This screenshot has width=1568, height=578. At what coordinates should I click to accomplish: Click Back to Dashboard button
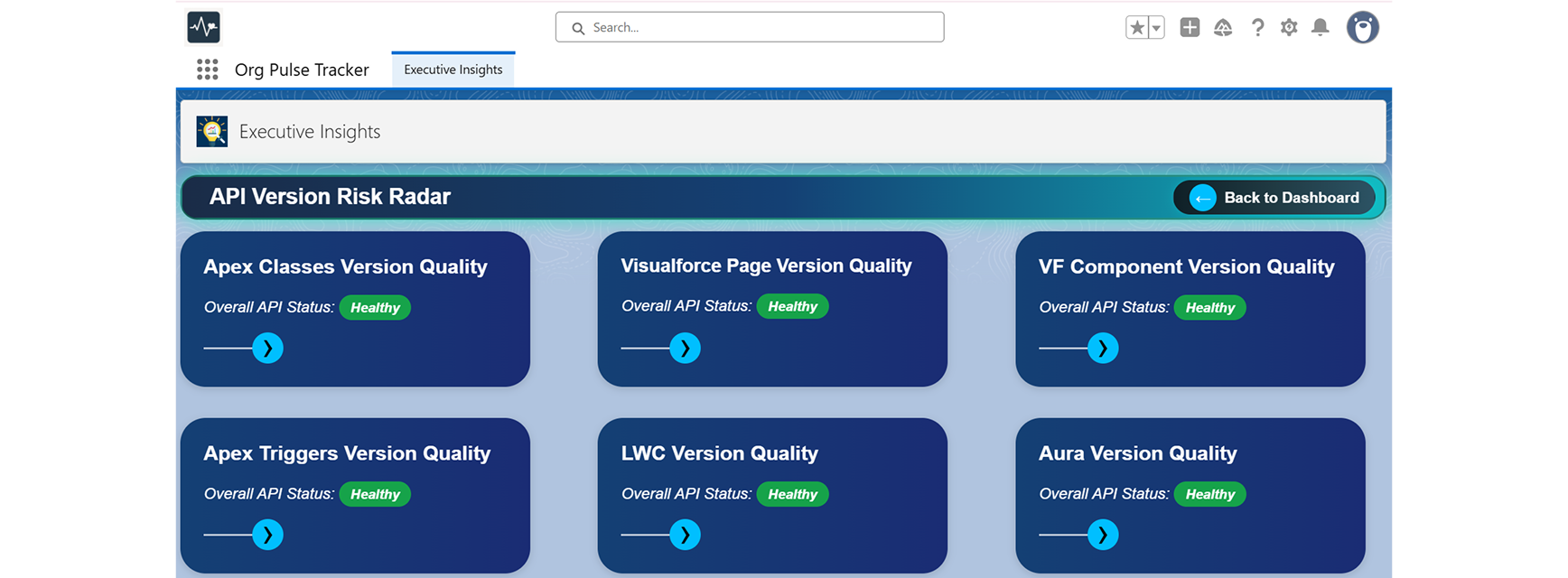(x=1274, y=198)
